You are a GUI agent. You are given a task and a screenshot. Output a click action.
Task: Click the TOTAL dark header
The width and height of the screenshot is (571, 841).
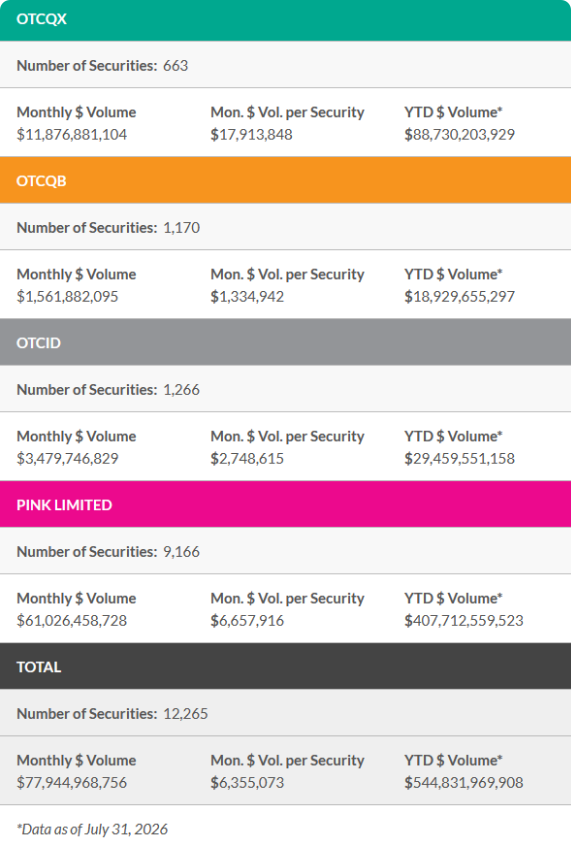point(285,666)
